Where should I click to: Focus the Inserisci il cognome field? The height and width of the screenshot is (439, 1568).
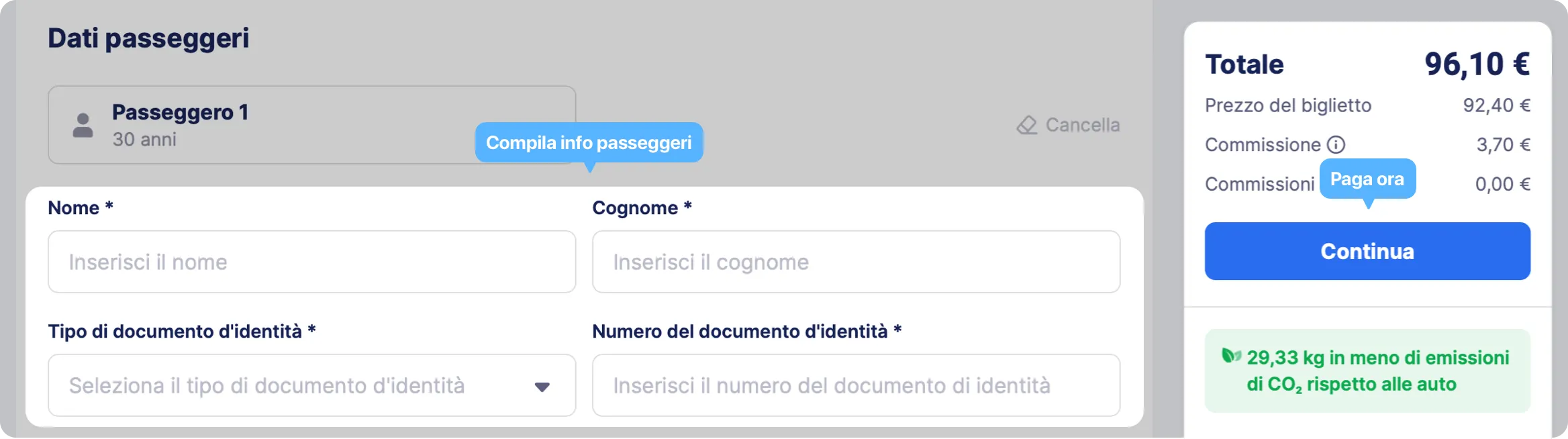coord(856,262)
